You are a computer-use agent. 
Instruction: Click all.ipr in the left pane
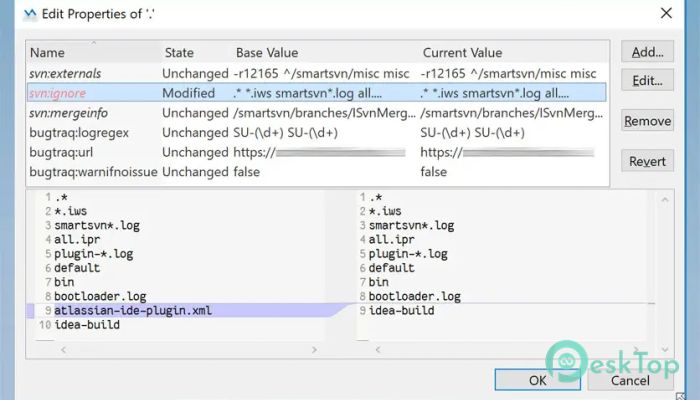tap(77, 240)
